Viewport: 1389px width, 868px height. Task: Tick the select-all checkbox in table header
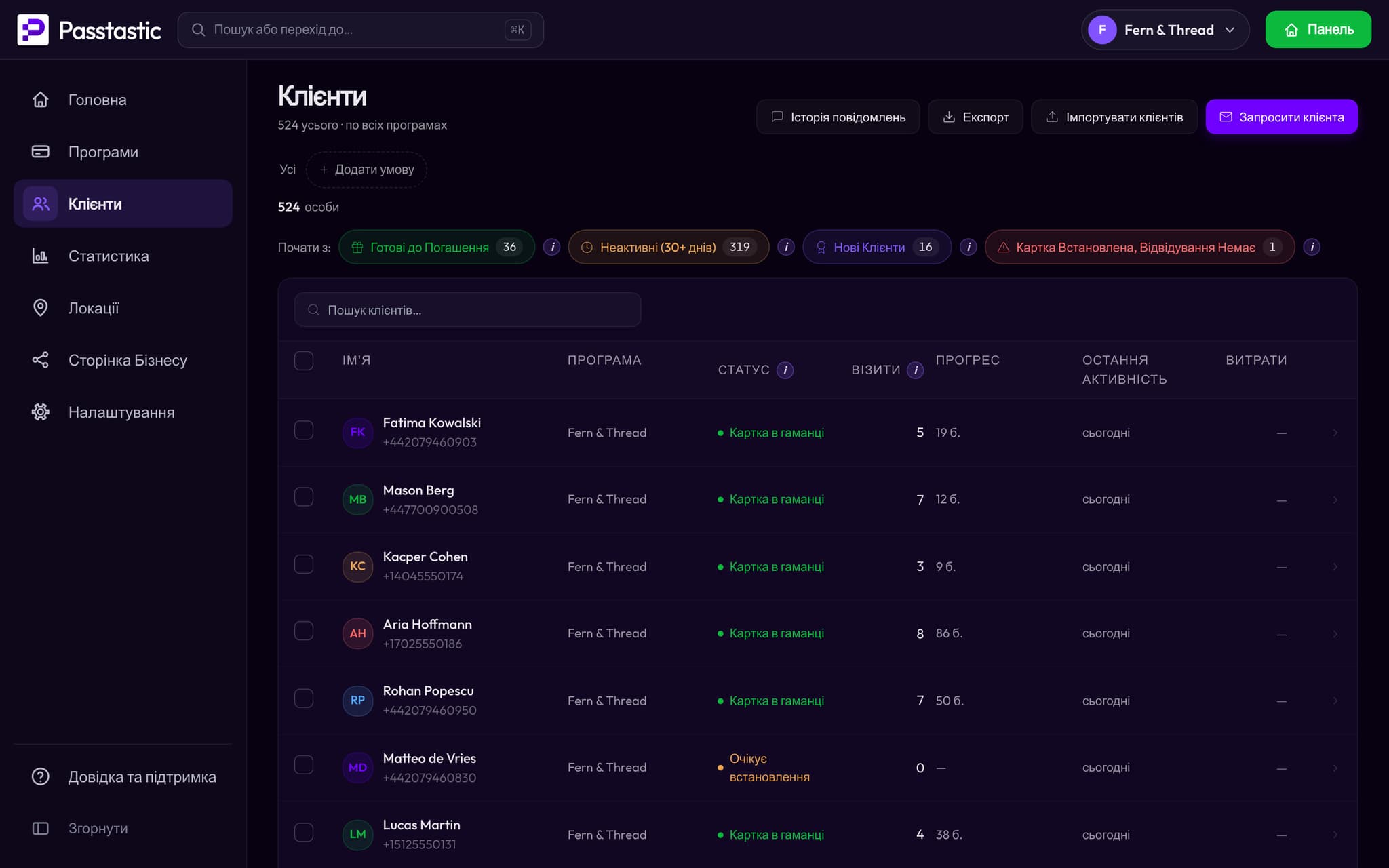[304, 361]
